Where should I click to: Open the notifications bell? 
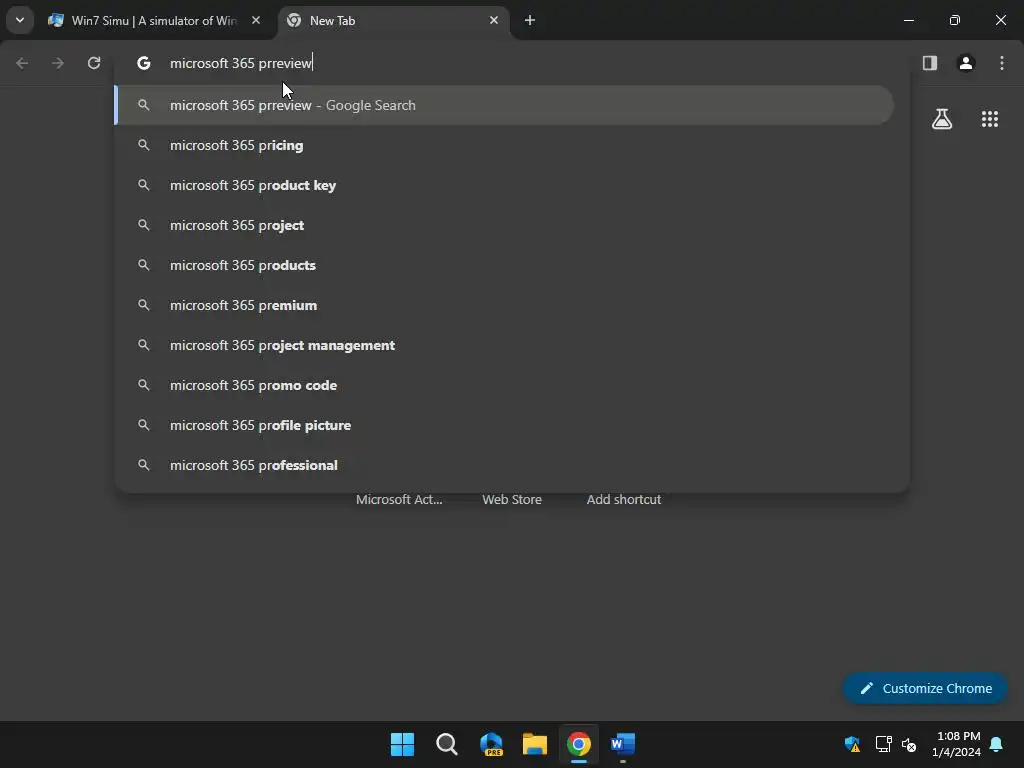click(997, 744)
